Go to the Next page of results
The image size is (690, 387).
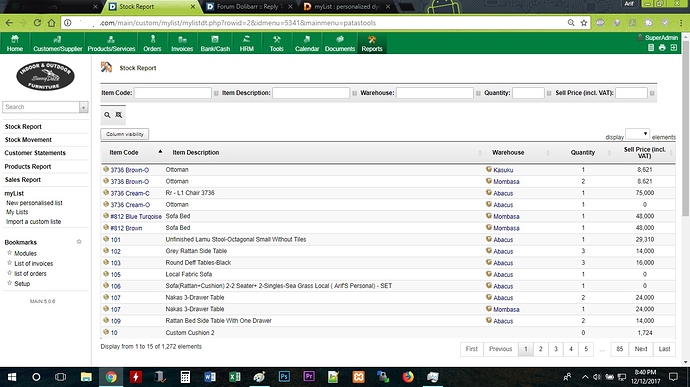click(641, 349)
